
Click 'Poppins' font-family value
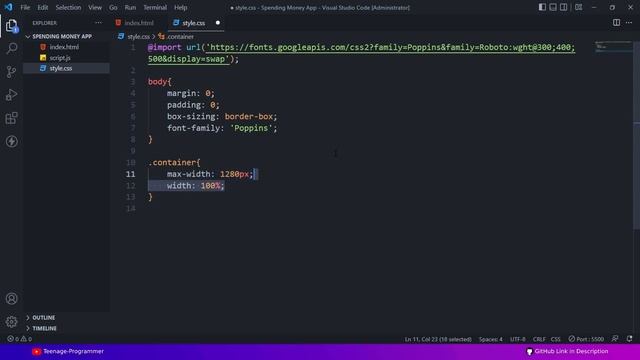coord(251,128)
